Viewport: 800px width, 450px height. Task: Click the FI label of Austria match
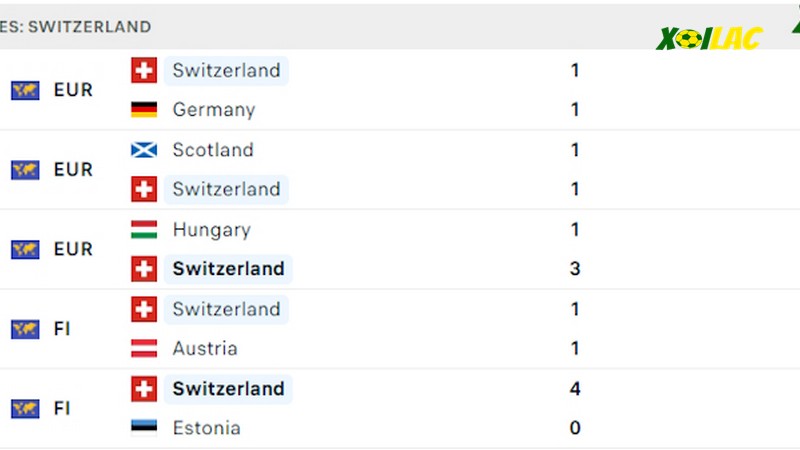click(x=62, y=329)
